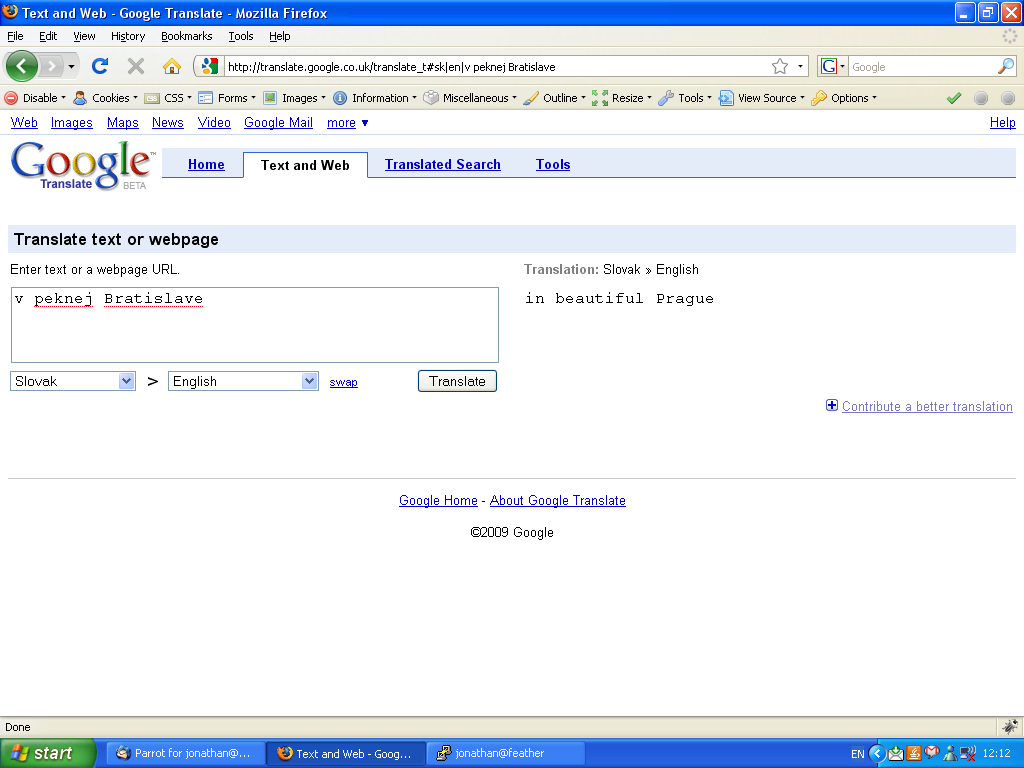Open the Information toolbar menu
The height and width of the screenshot is (768, 1024).
click(375, 98)
